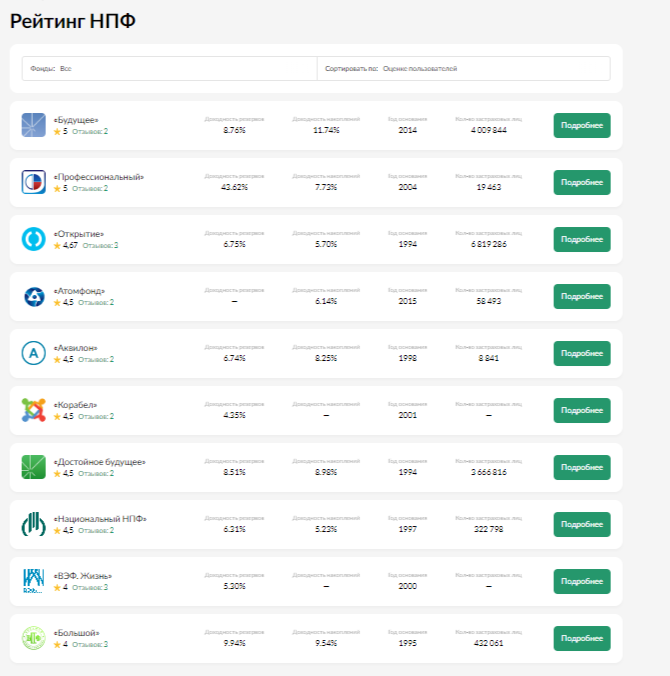Open reviews link for «Профессиональный»
Image resolution: width=670 pixels, height=676 pixels.
click(90, 188)
